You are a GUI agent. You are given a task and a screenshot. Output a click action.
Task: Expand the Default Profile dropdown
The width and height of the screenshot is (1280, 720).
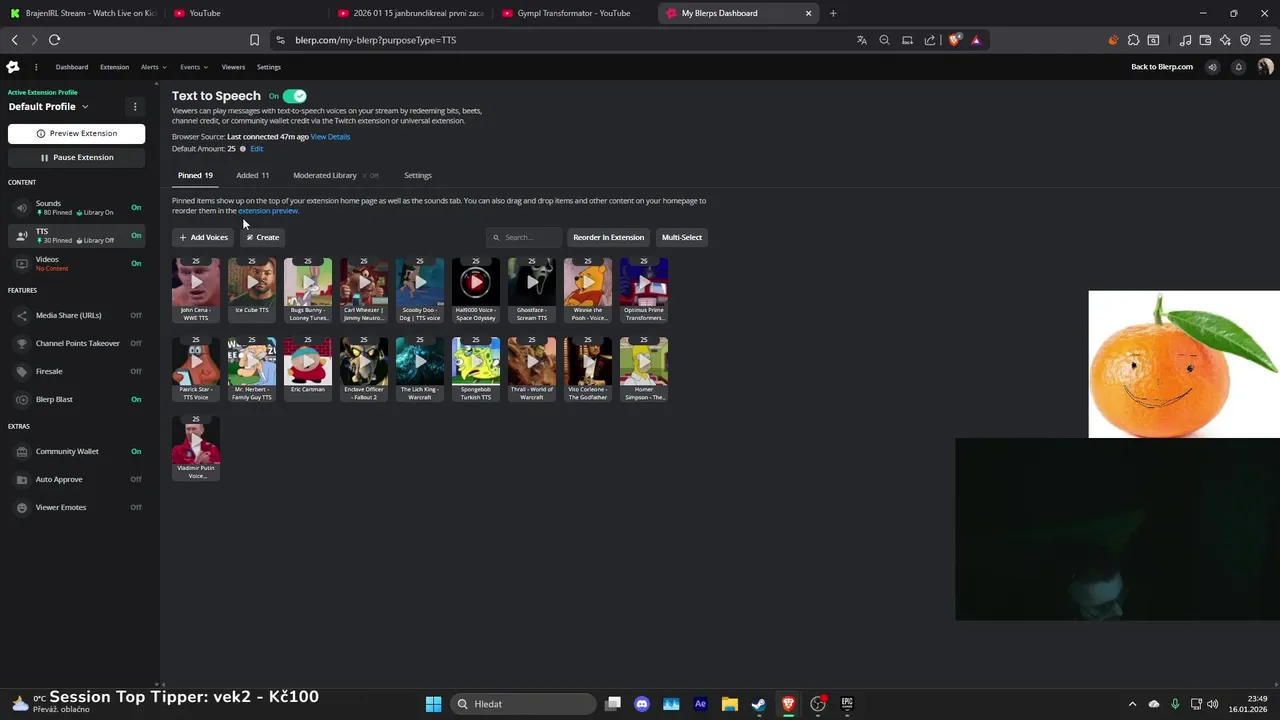click(x=48, y=106)
